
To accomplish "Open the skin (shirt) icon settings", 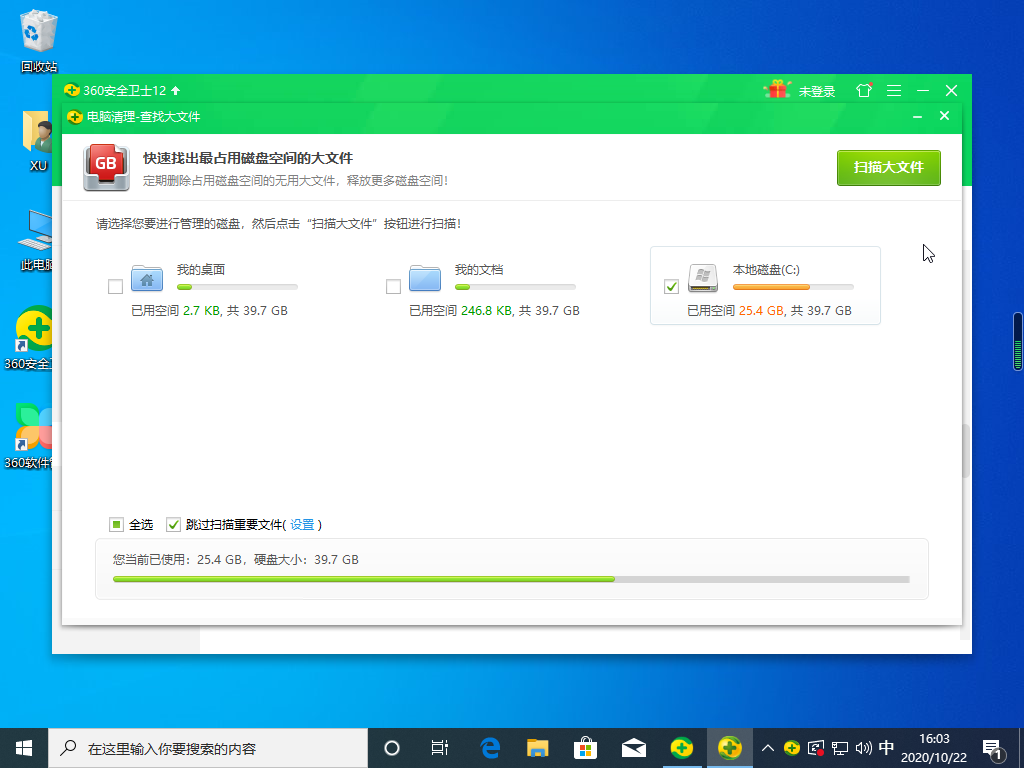I will coord(864,91).
